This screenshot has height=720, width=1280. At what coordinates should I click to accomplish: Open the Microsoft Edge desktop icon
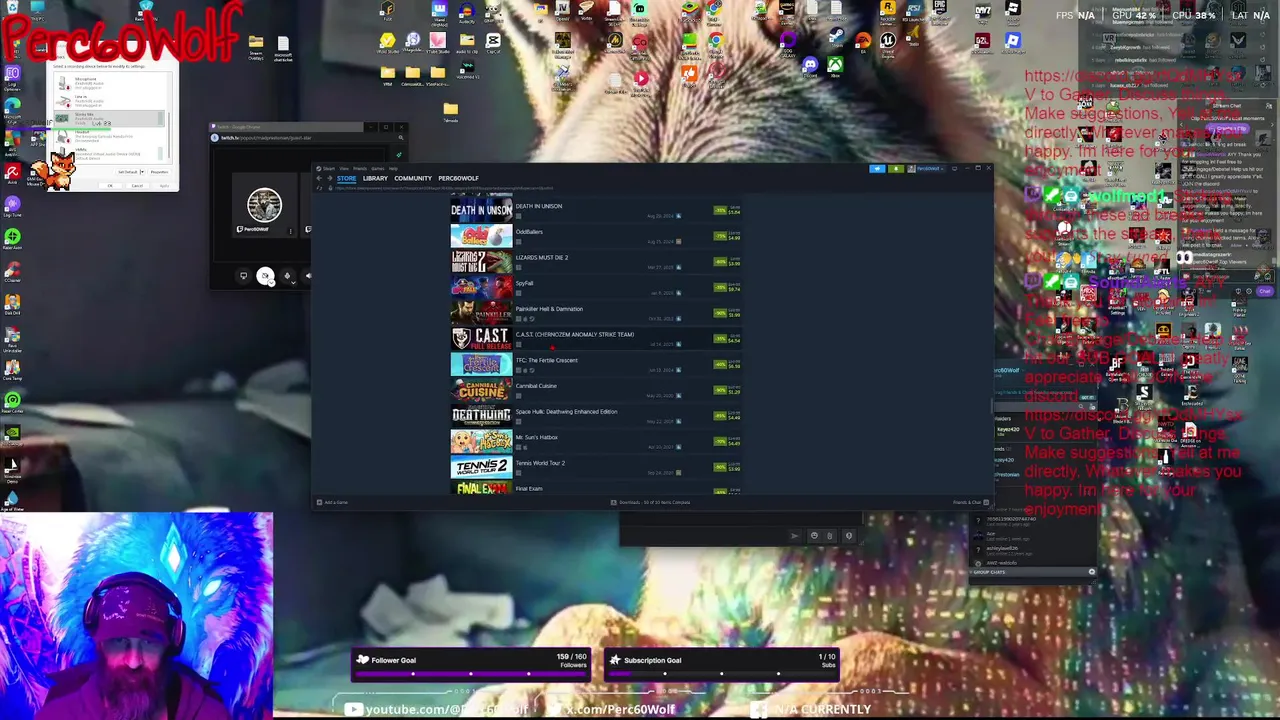coord(13,107)
